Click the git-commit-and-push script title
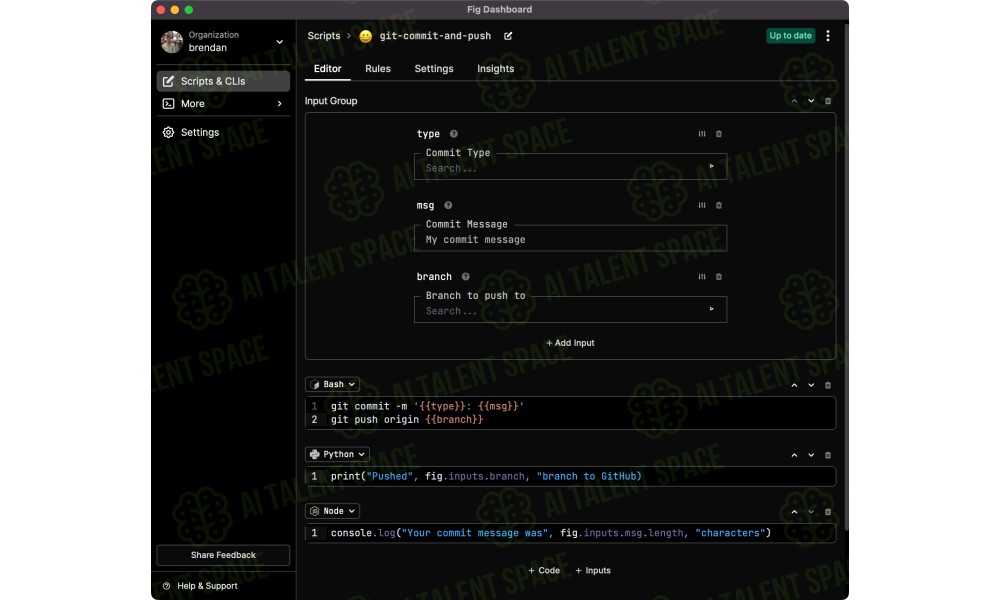This screenshot has width=1000, height=600. [x=436, y=36]
